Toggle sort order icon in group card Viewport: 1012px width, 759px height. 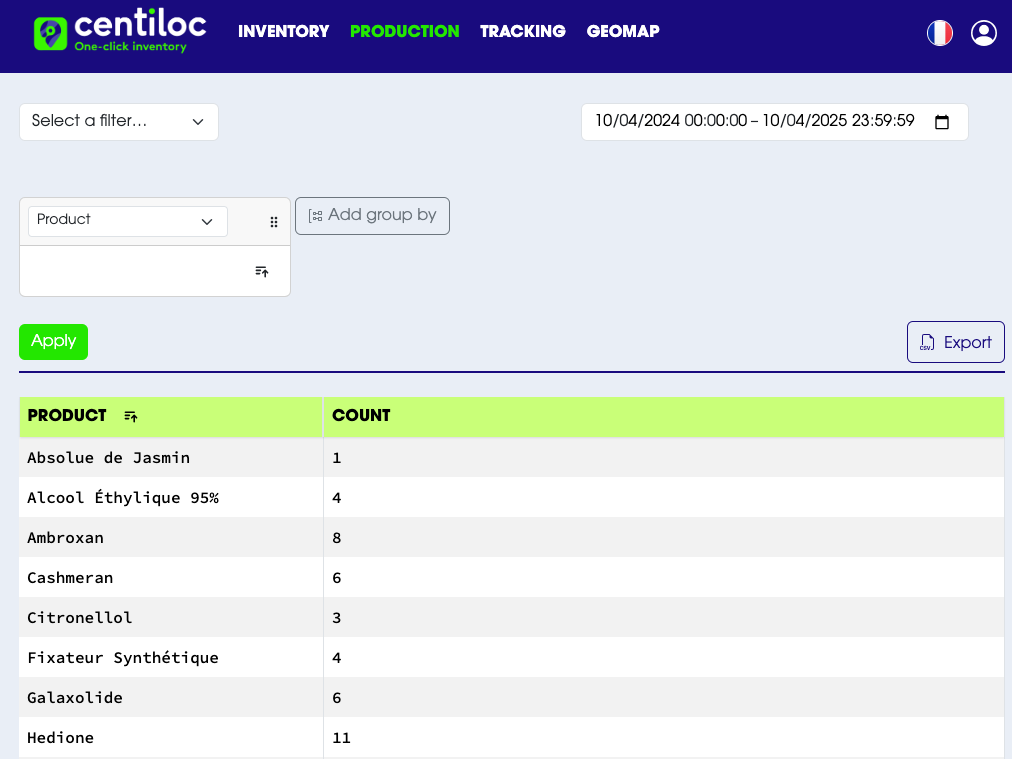point(262,271)
